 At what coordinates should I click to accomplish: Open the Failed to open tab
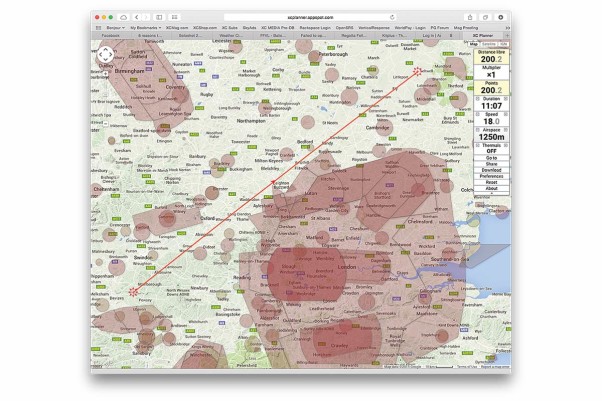(313, 35)
